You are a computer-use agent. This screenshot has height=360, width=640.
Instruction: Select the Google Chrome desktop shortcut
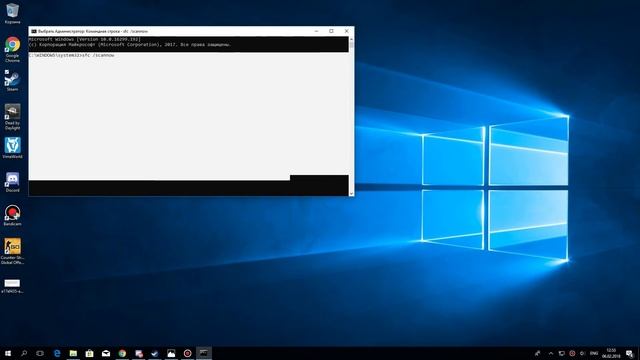pos(12,49)
